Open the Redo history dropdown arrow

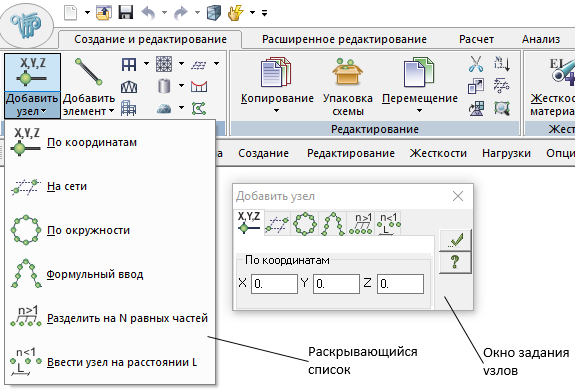197,13
